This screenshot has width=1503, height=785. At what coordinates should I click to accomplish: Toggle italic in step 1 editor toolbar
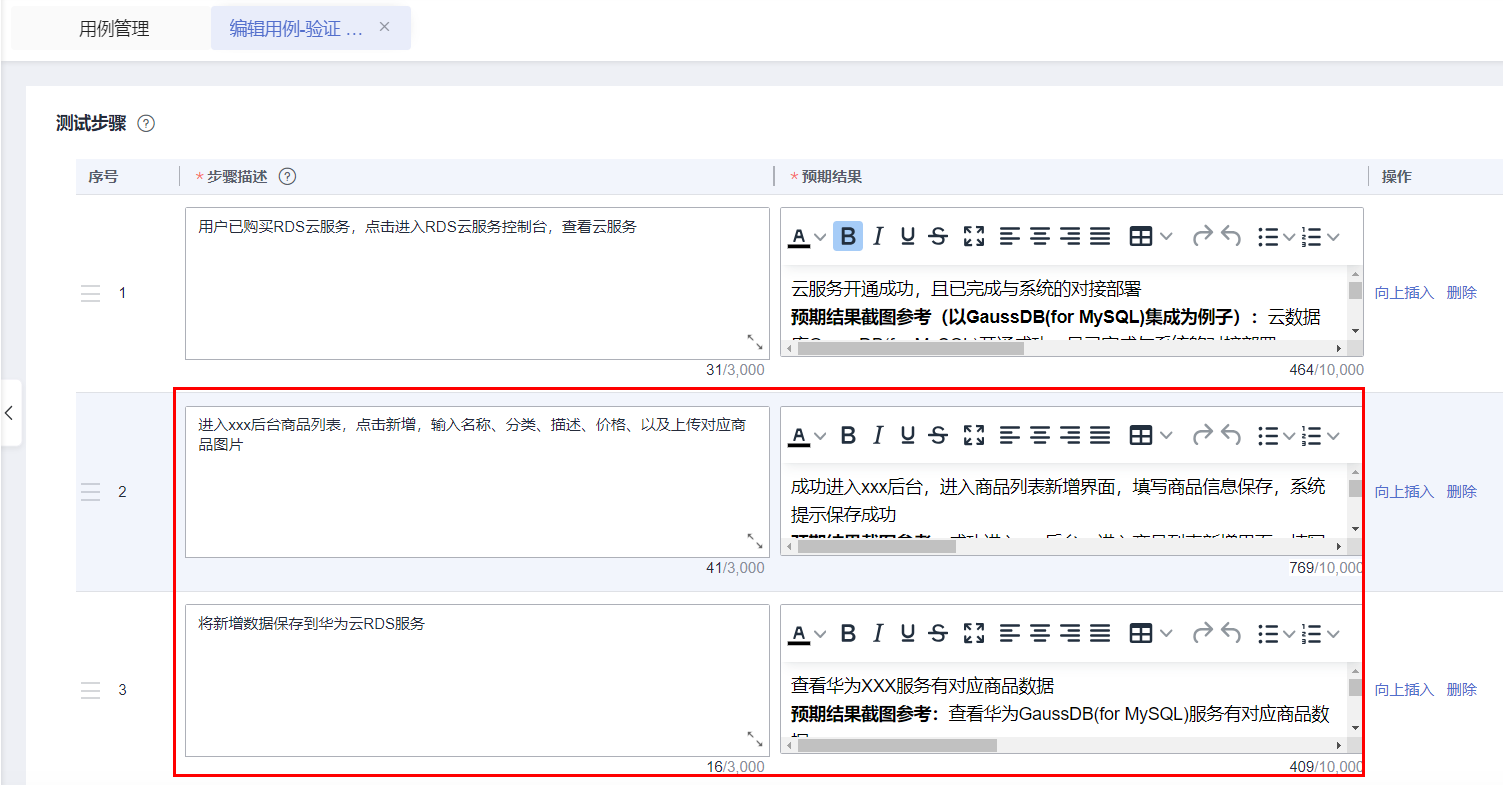(878, 237)
